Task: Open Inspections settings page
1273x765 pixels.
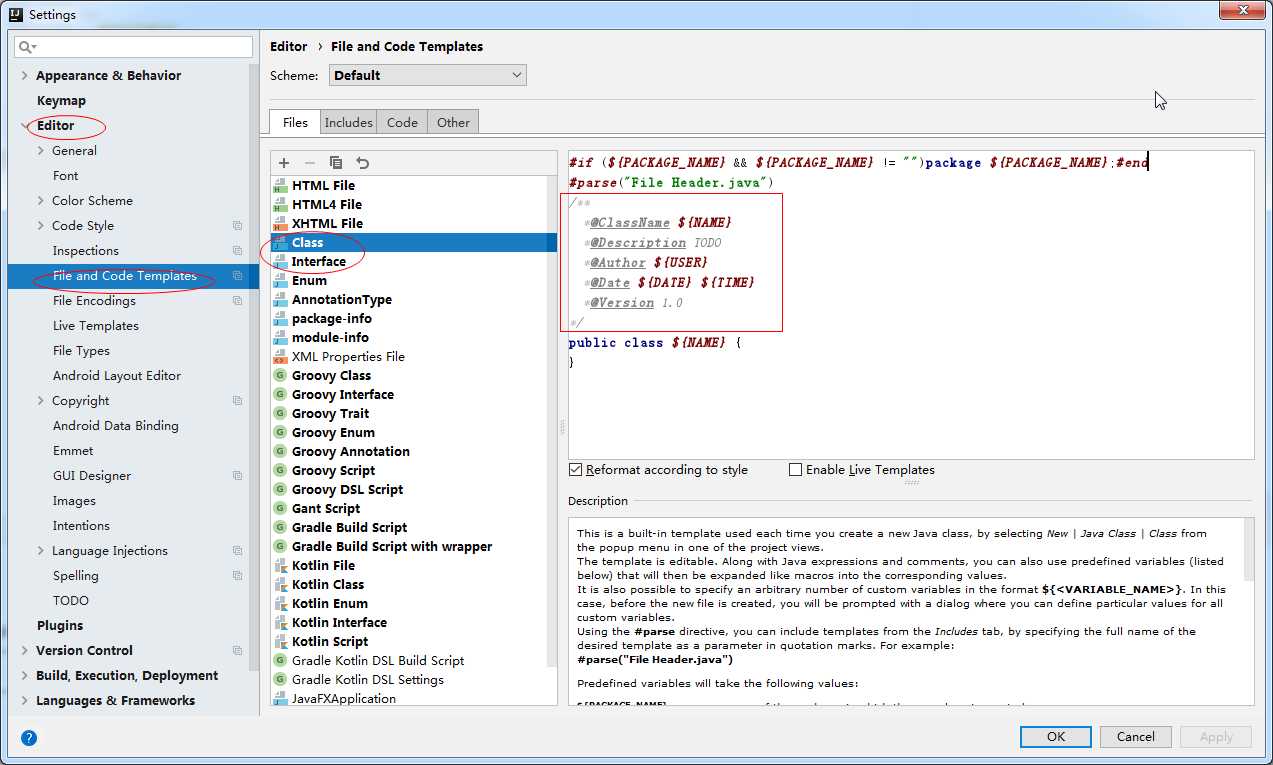Action: click(x=86, y=250)
